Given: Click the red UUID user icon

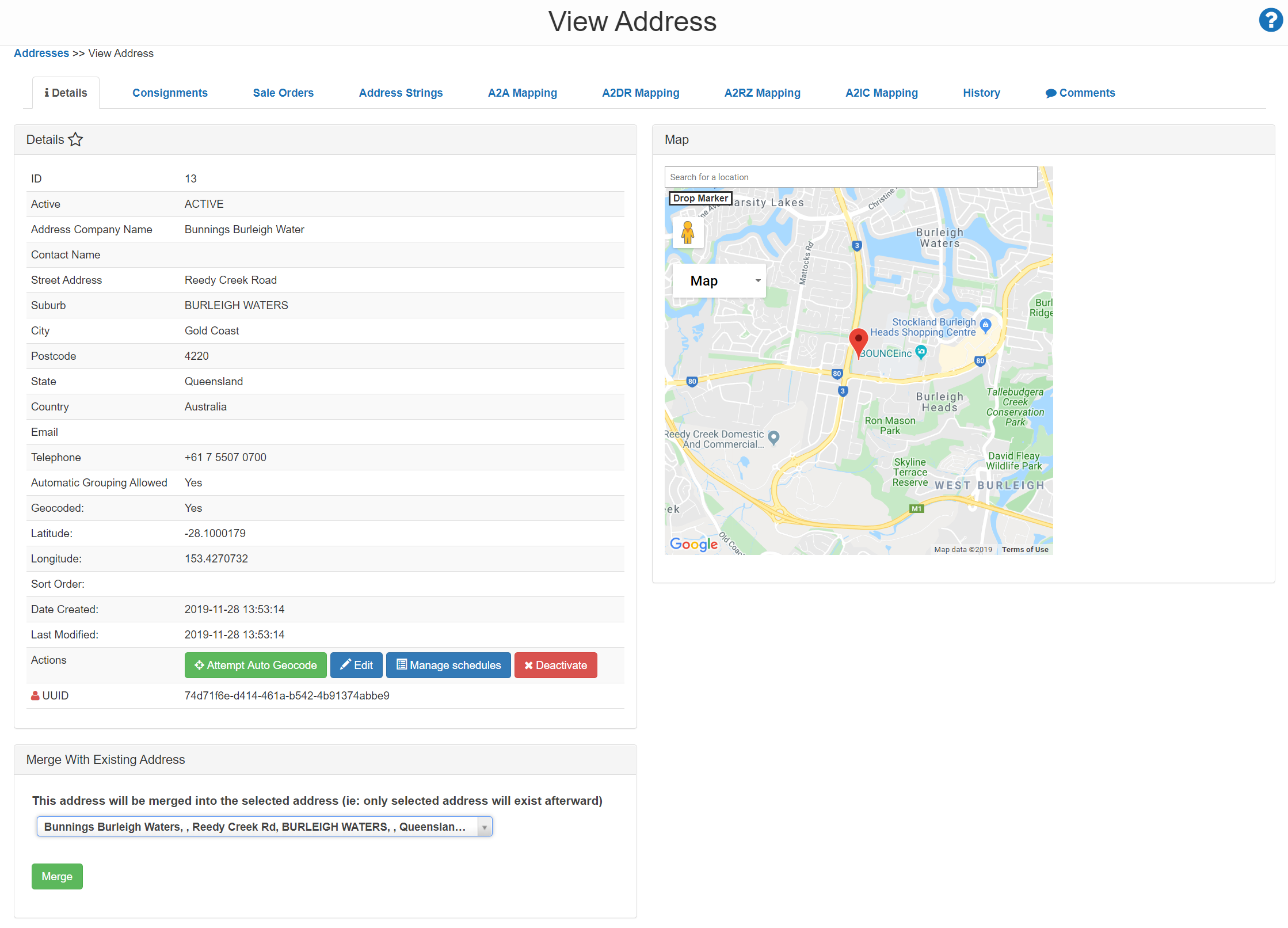Looking at the screenshot, I should click(35, 695).
